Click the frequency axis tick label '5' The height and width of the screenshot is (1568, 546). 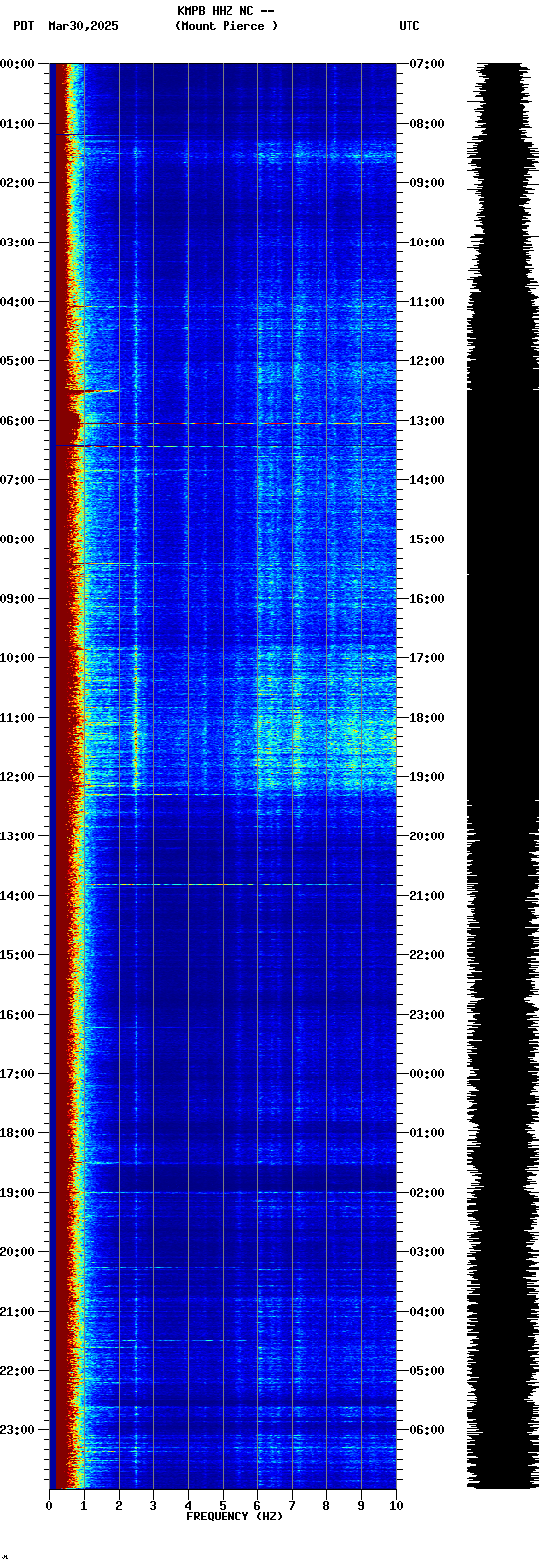click(x=223, y=1506)
